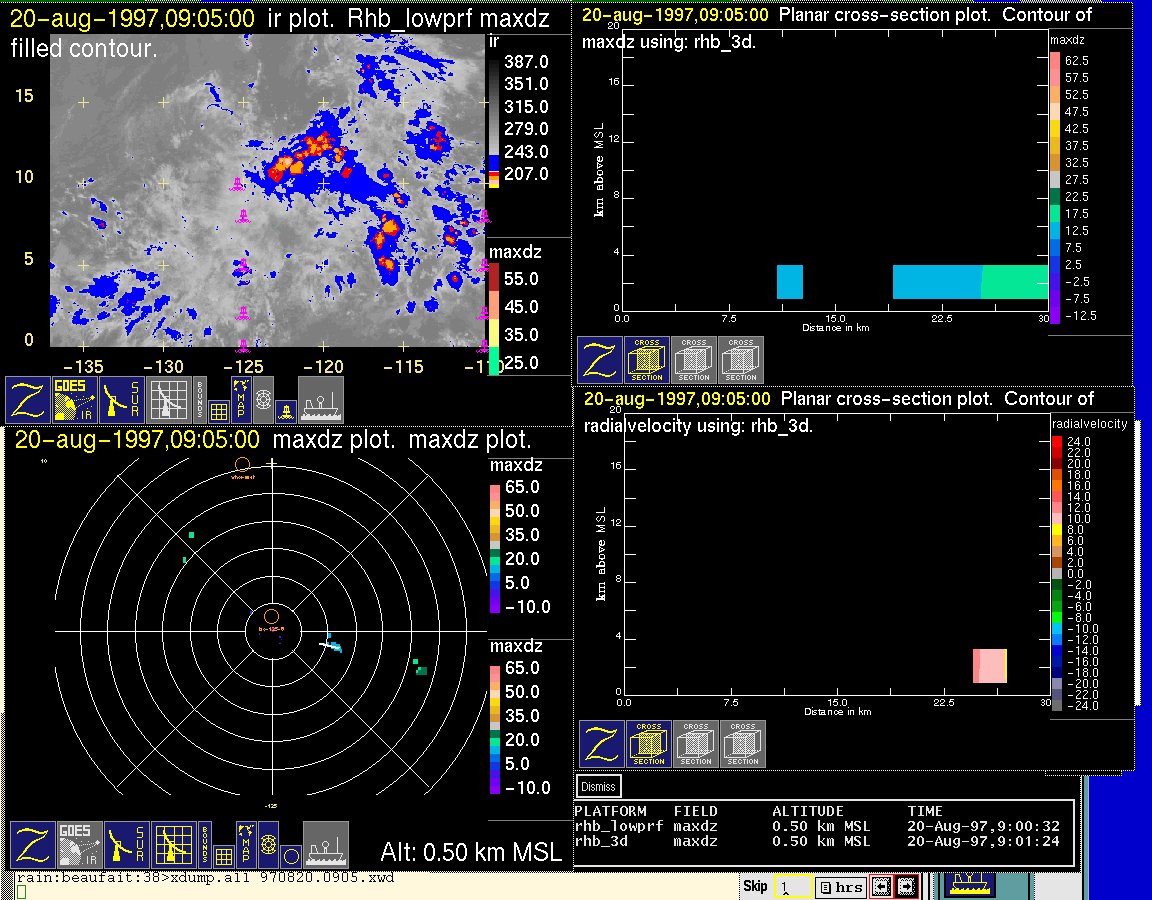
Task: Click the third cross section cube in radialvelocity panel
Action: click(742, 744)
